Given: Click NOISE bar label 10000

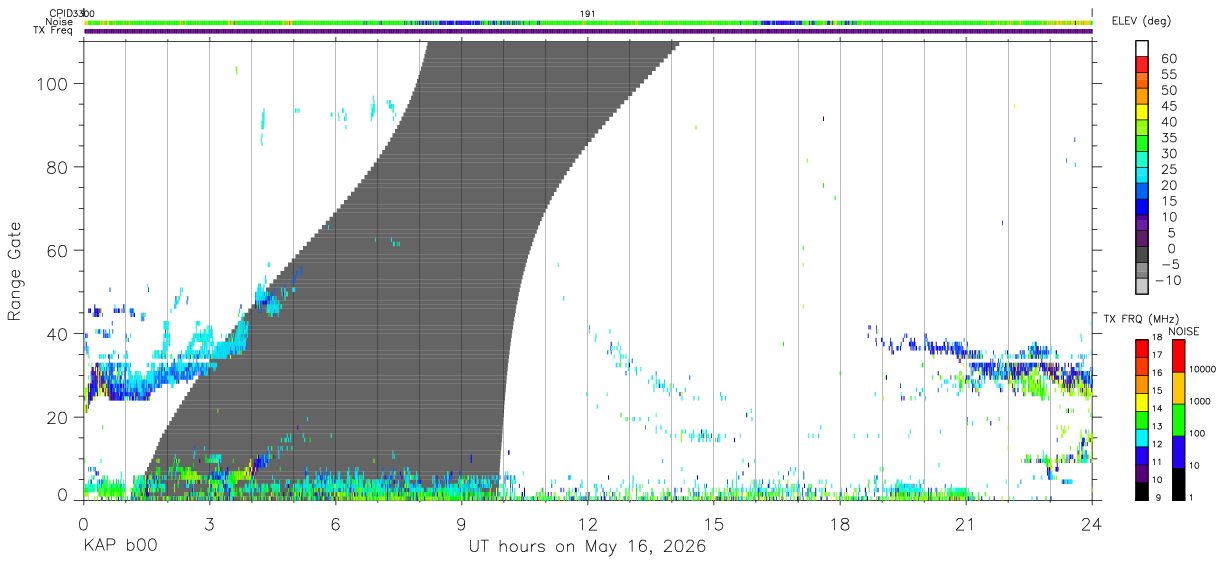Looking at the screenshot, I should coord(1203,369).
